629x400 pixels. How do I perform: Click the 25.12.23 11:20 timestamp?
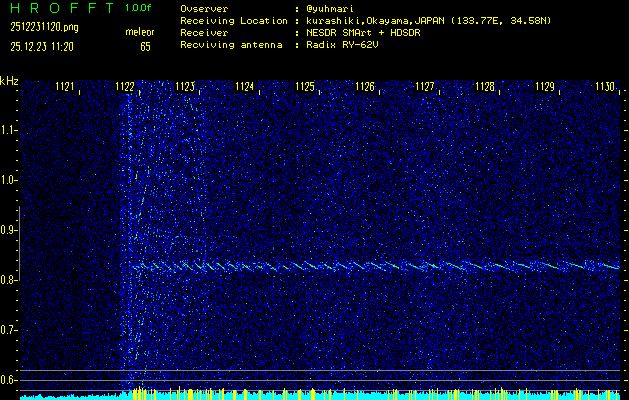click(40, 46)
